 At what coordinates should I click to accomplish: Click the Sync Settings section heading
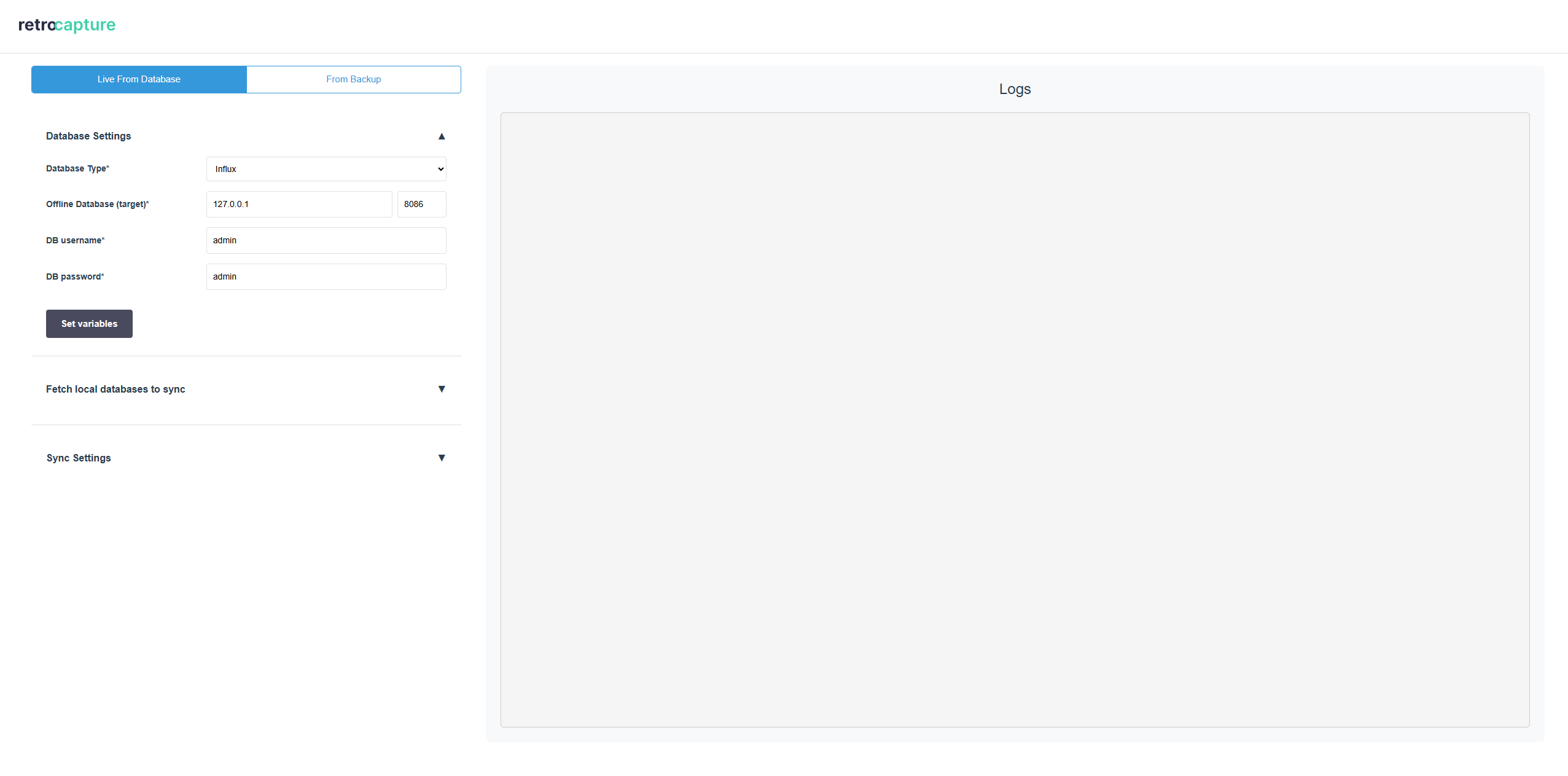pos(79,458)
